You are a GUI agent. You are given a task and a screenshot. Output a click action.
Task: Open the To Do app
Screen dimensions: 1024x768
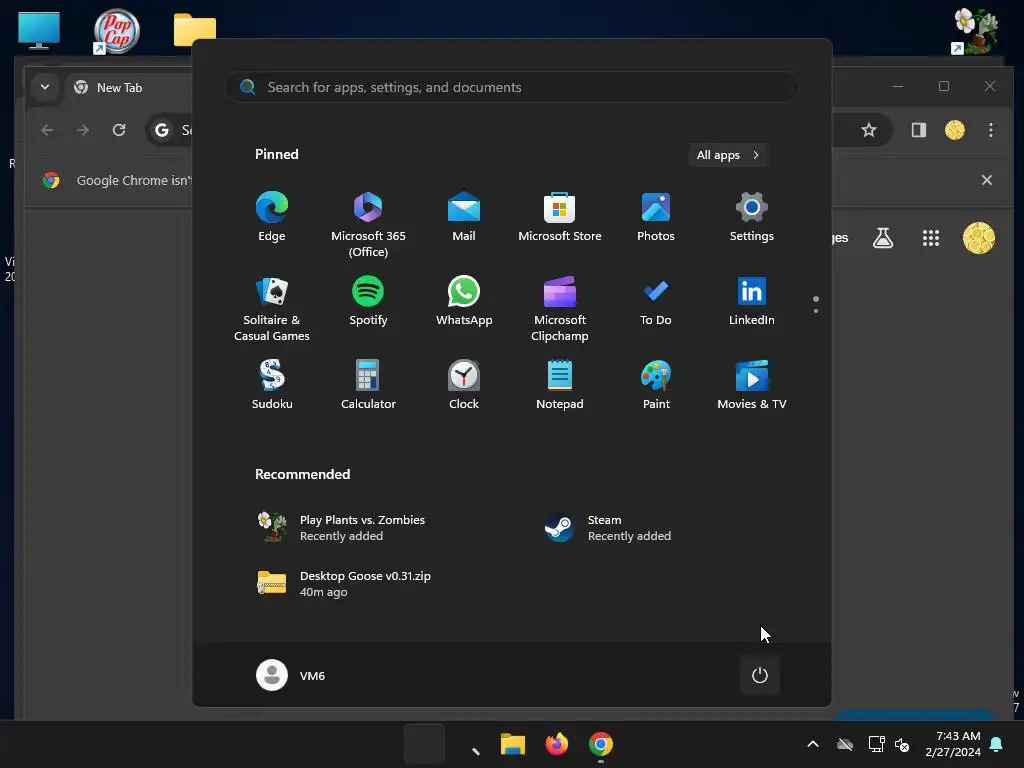click(656, 301)
